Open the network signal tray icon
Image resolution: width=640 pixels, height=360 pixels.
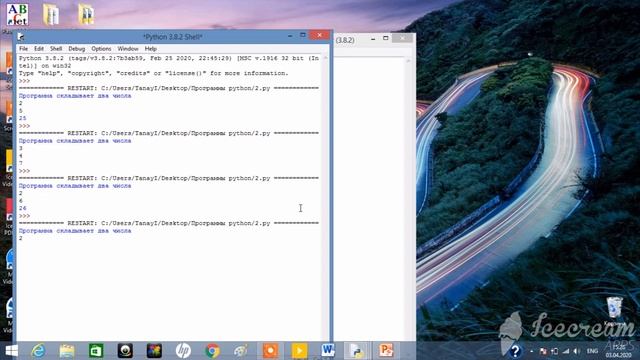566,351
